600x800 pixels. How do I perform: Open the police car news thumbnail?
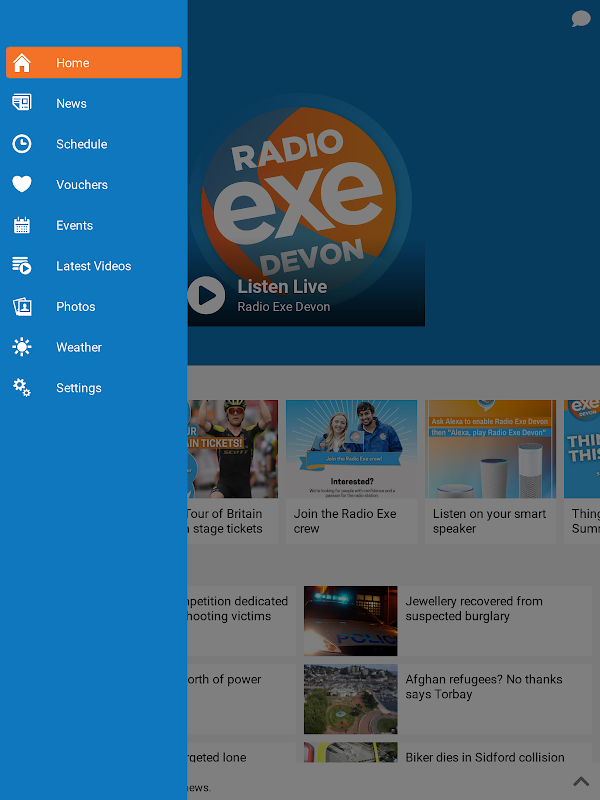351,620
